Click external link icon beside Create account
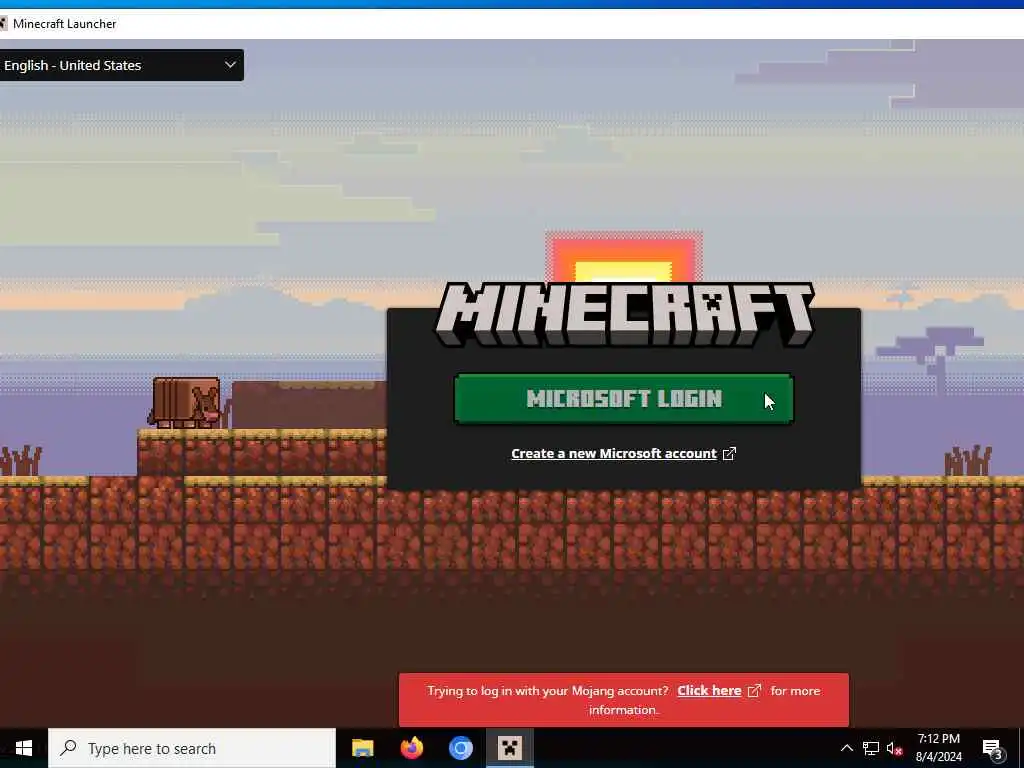 (729, 453)
